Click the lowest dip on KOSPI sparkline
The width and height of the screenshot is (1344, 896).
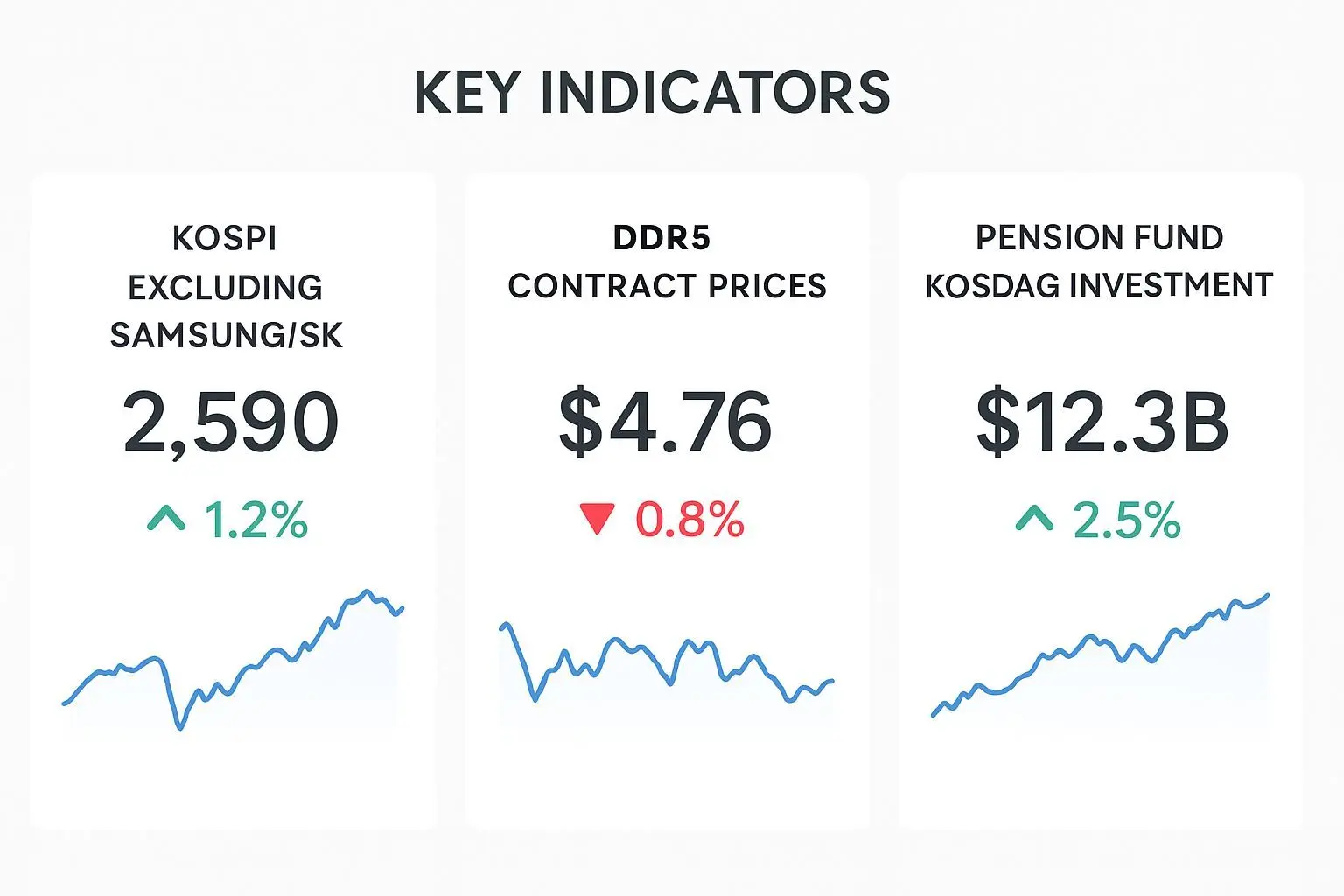(x=181, y=726)
